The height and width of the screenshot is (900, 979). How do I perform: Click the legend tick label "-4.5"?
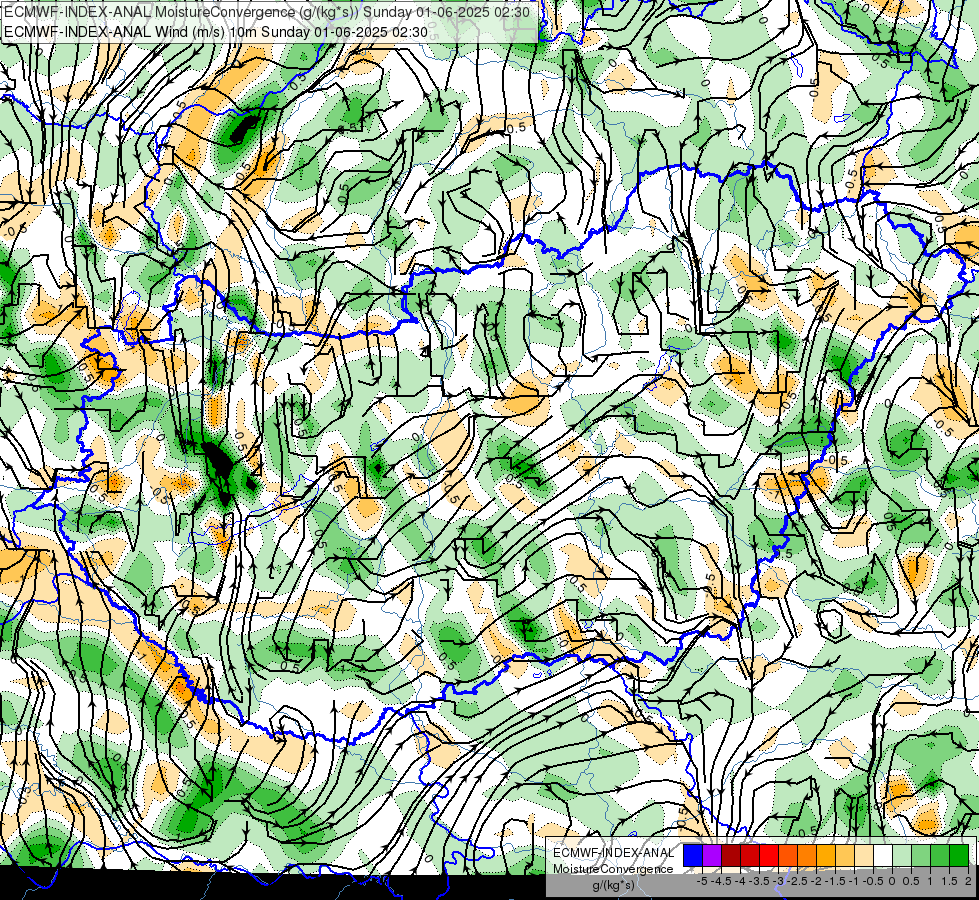click(x=721, y=881)
